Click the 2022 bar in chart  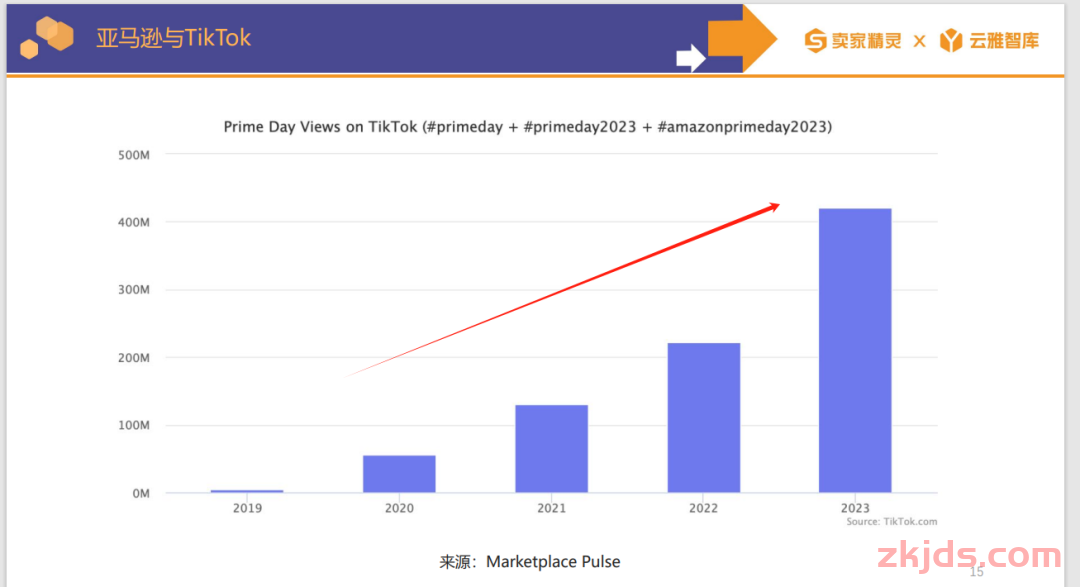(703, 418)
